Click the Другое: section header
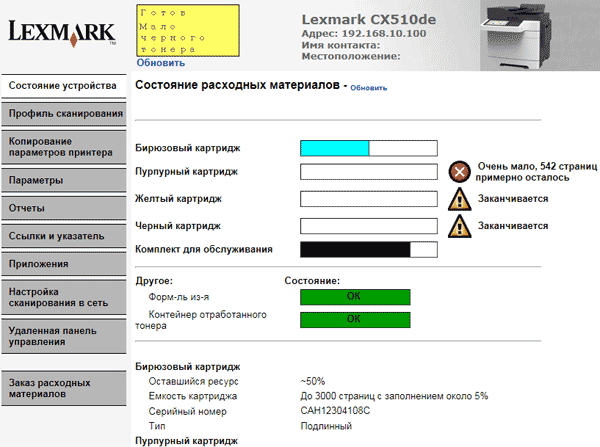The image size is (600, 447). (154, 281)
